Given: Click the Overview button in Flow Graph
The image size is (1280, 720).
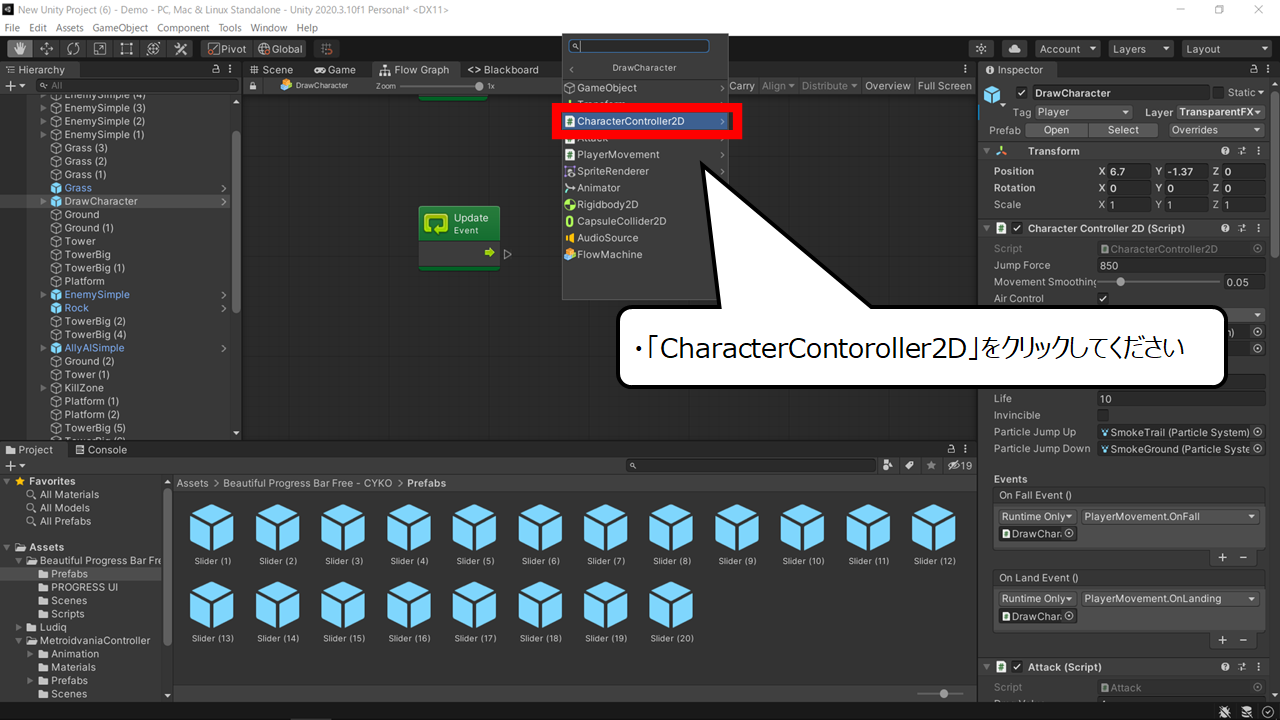Looking at the screenshot, I should click(x=887, y=86).
